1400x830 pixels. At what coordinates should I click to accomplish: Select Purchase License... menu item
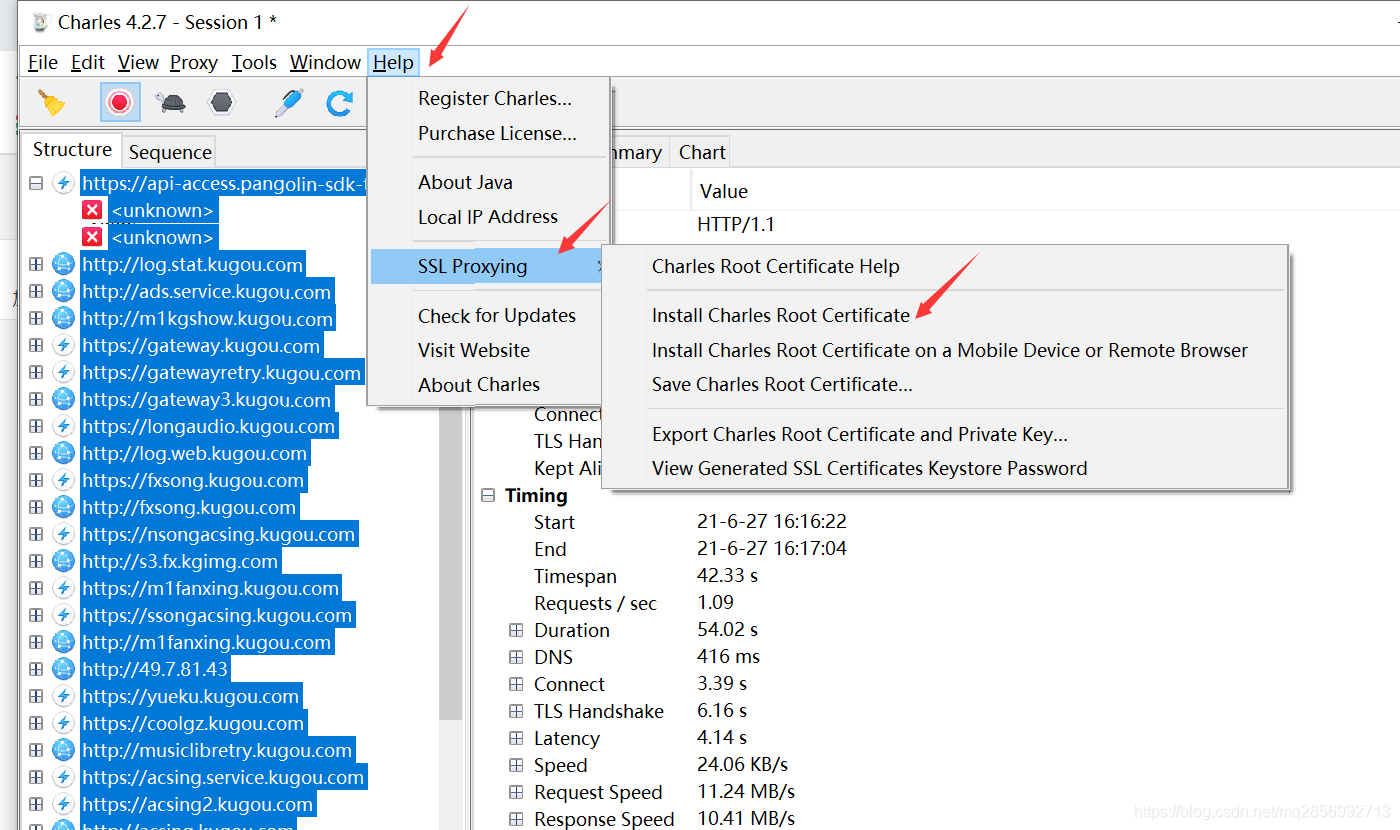pyautogui.click(x=497, y=133)
